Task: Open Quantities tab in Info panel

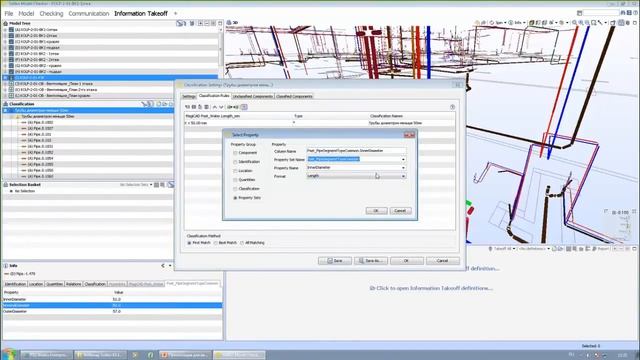Action: click(54, 284)
